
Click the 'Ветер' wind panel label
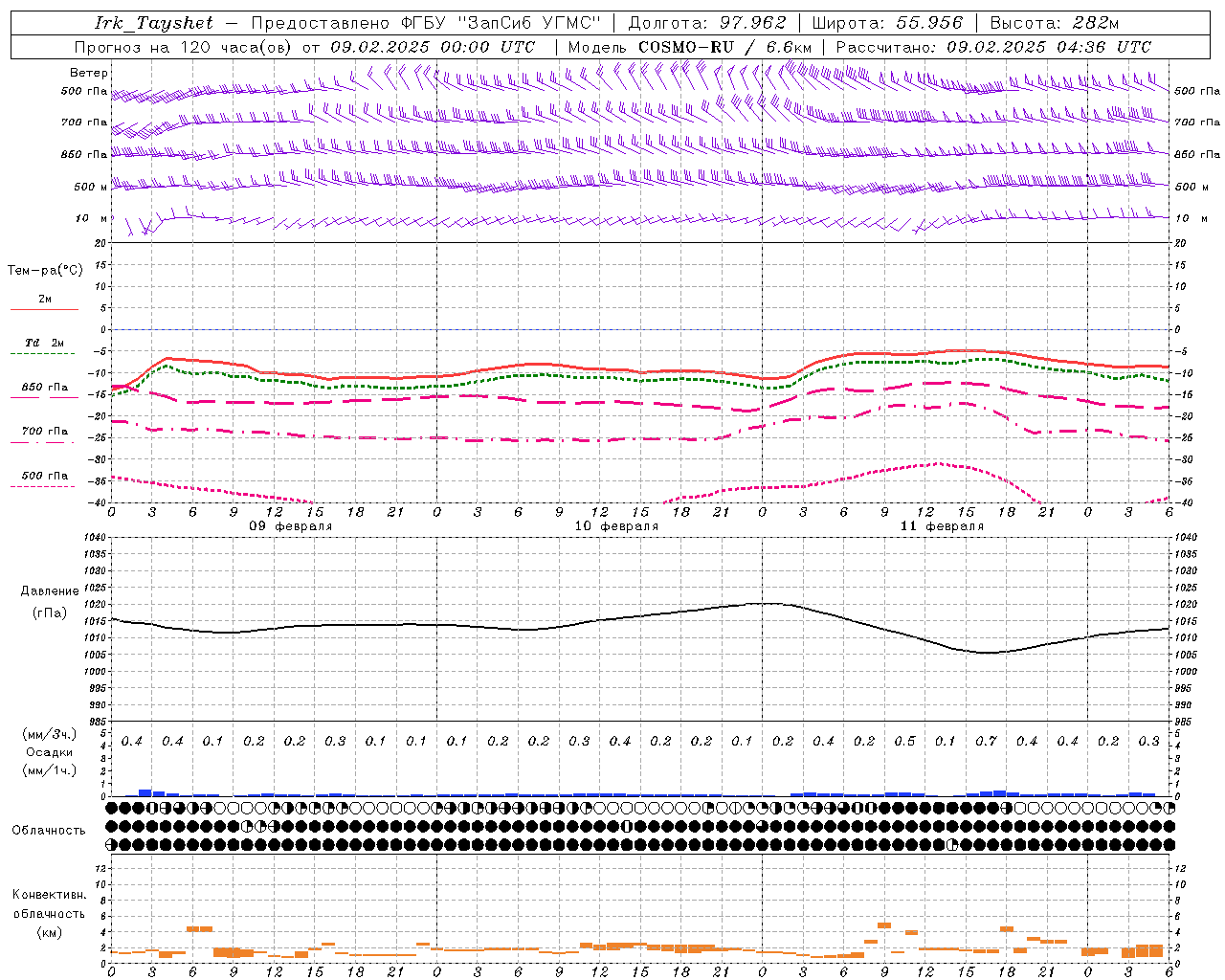89,73
